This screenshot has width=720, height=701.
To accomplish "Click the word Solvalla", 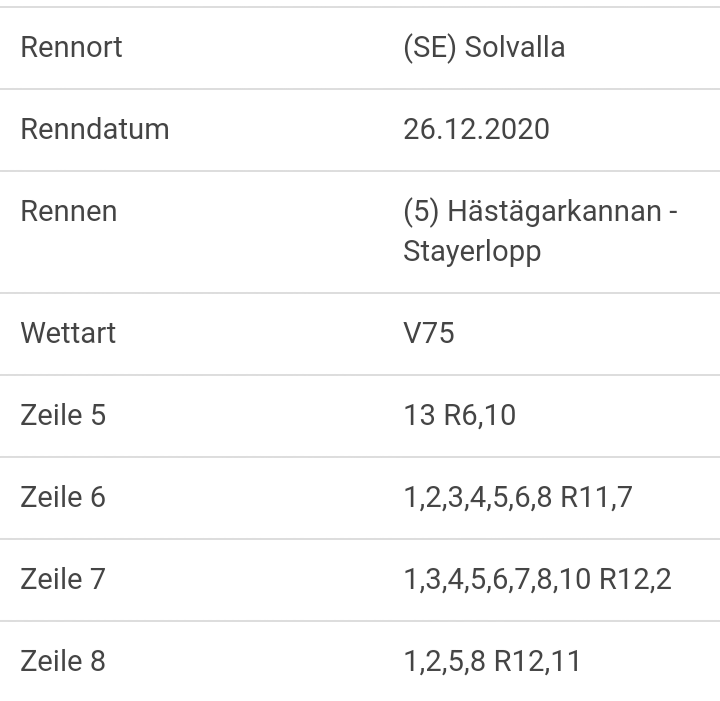I will click(515, 47).
